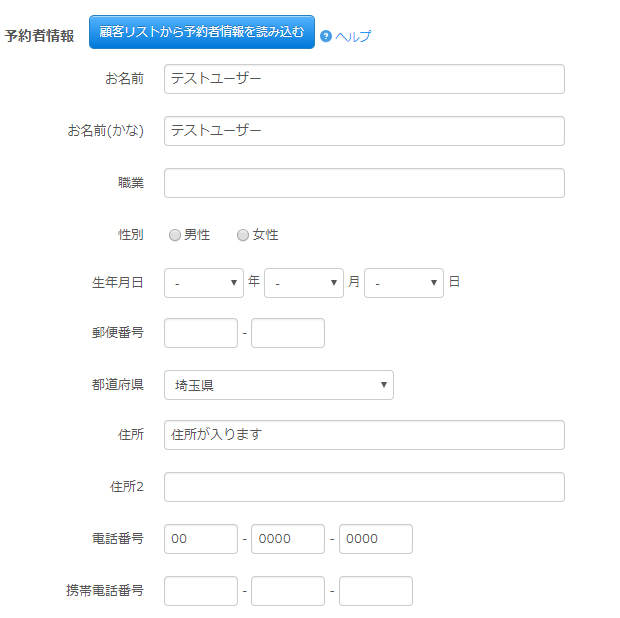The image size is (620, 618).
Task: Open the ヘルプ link
Action: 353,37
